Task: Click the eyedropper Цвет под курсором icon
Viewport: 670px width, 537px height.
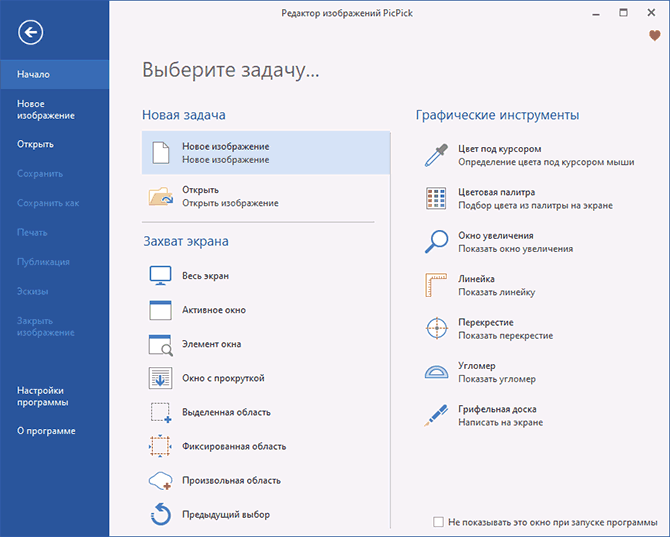Action: click(x=436, y=155)
